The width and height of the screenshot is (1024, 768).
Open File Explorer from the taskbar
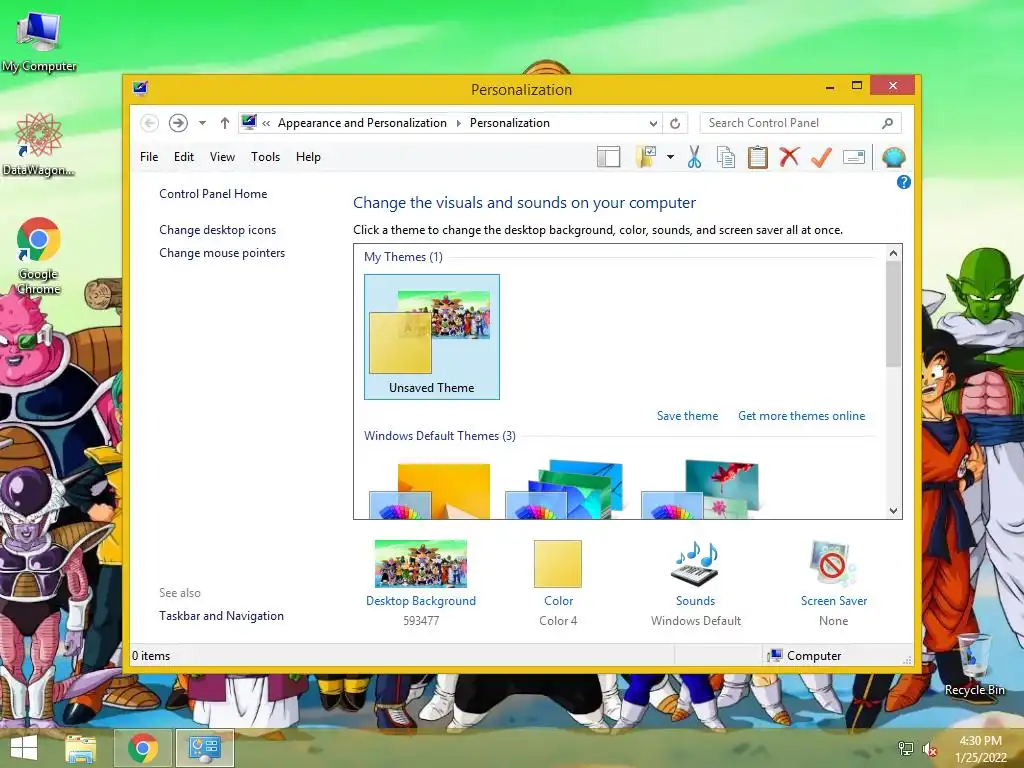click(81, 748)
